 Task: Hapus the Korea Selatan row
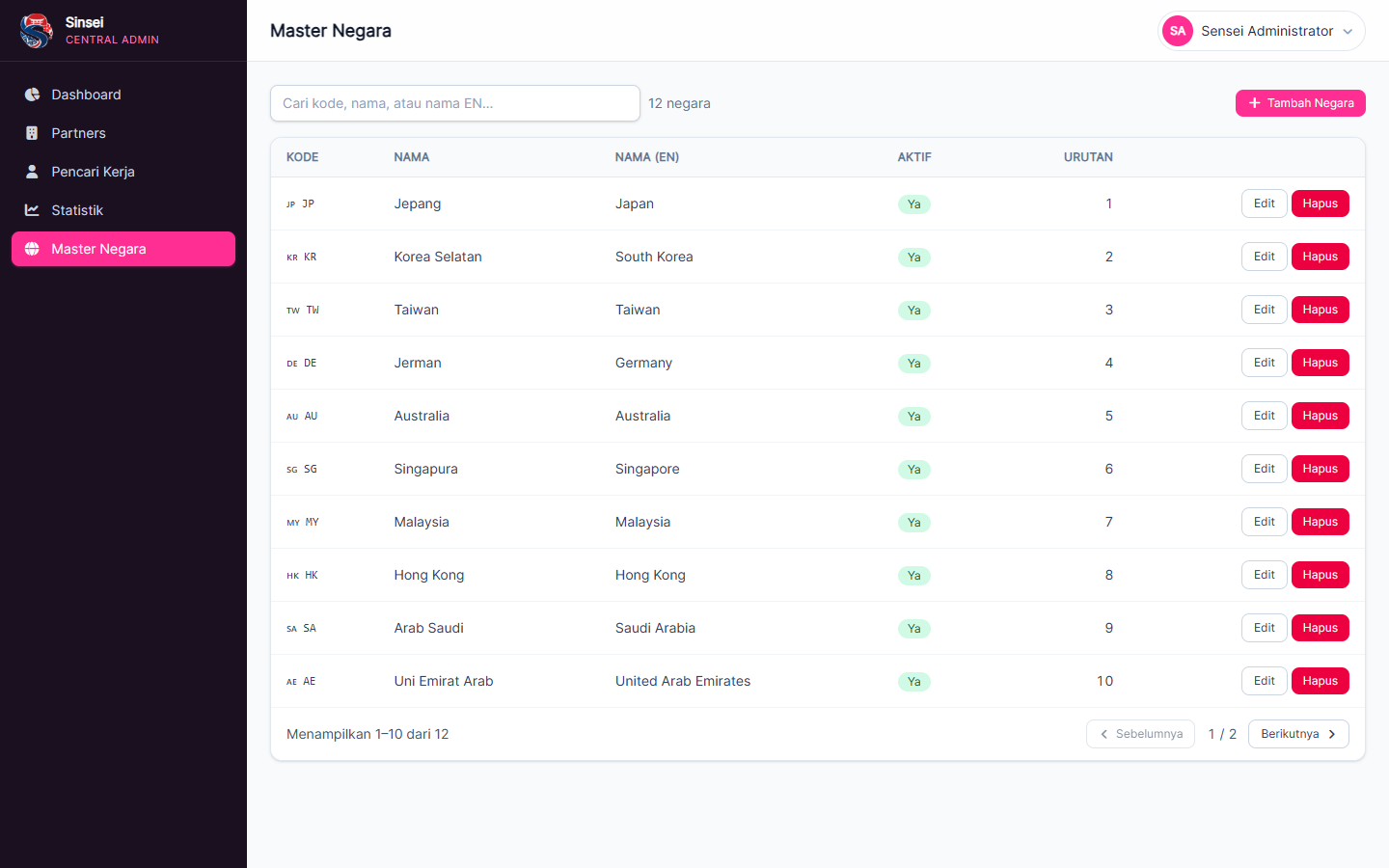[1321, 257]
